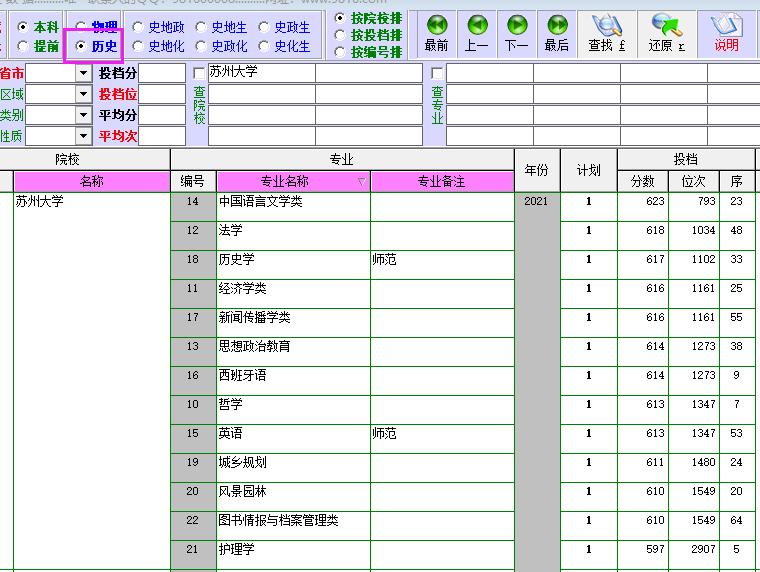Click the 专业备注 column header
The height and width of the screenshot is (572, 760).
tap(442, 181)
